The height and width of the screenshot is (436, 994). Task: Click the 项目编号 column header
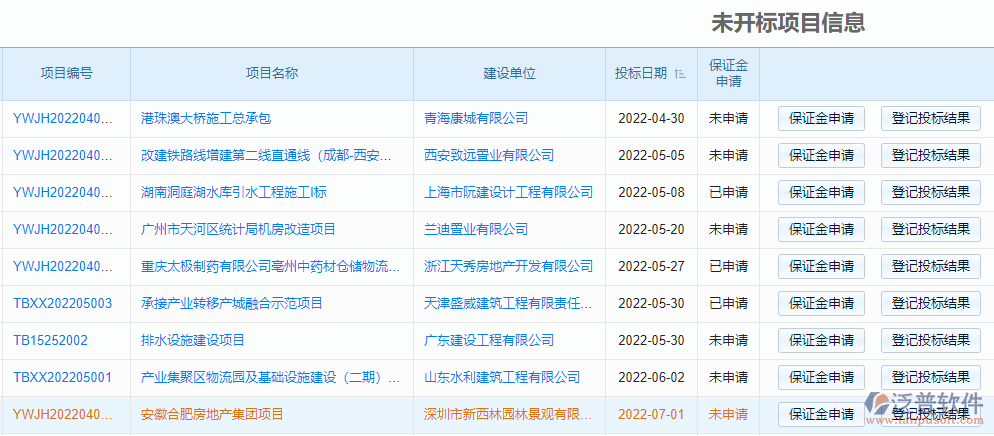click(x=66, y=73)
